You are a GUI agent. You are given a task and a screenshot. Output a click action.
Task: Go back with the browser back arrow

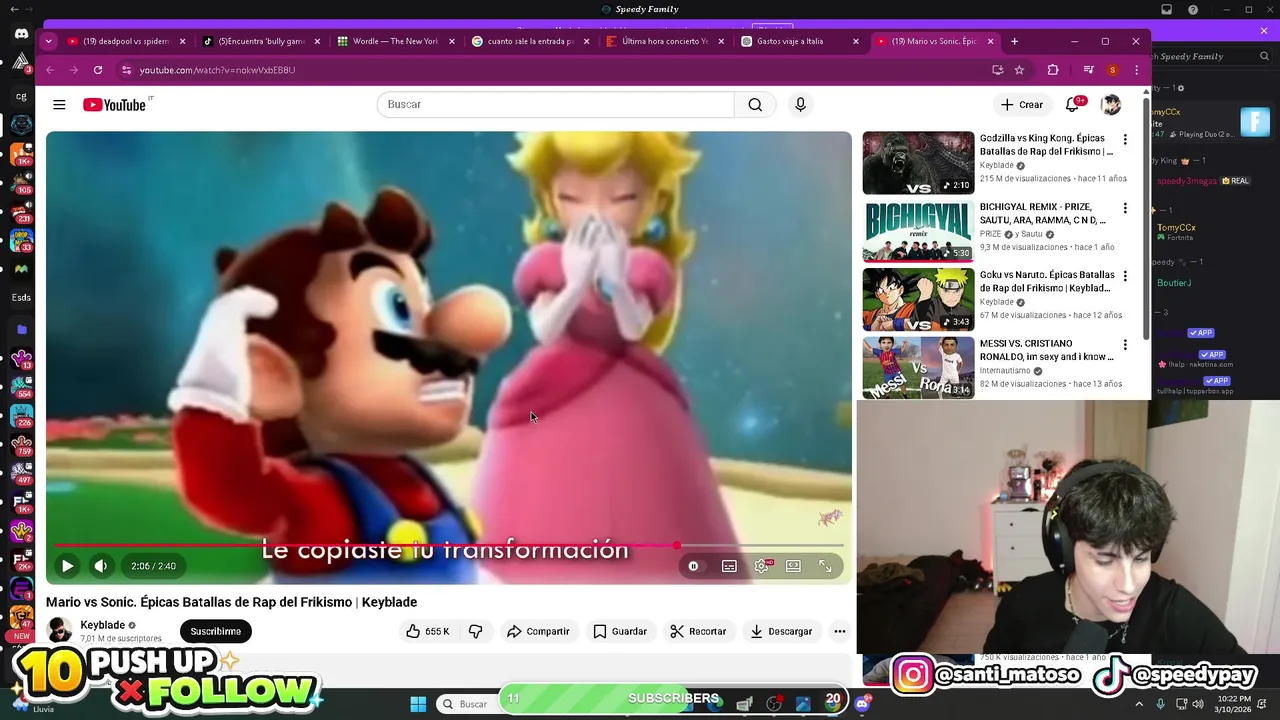50,70
